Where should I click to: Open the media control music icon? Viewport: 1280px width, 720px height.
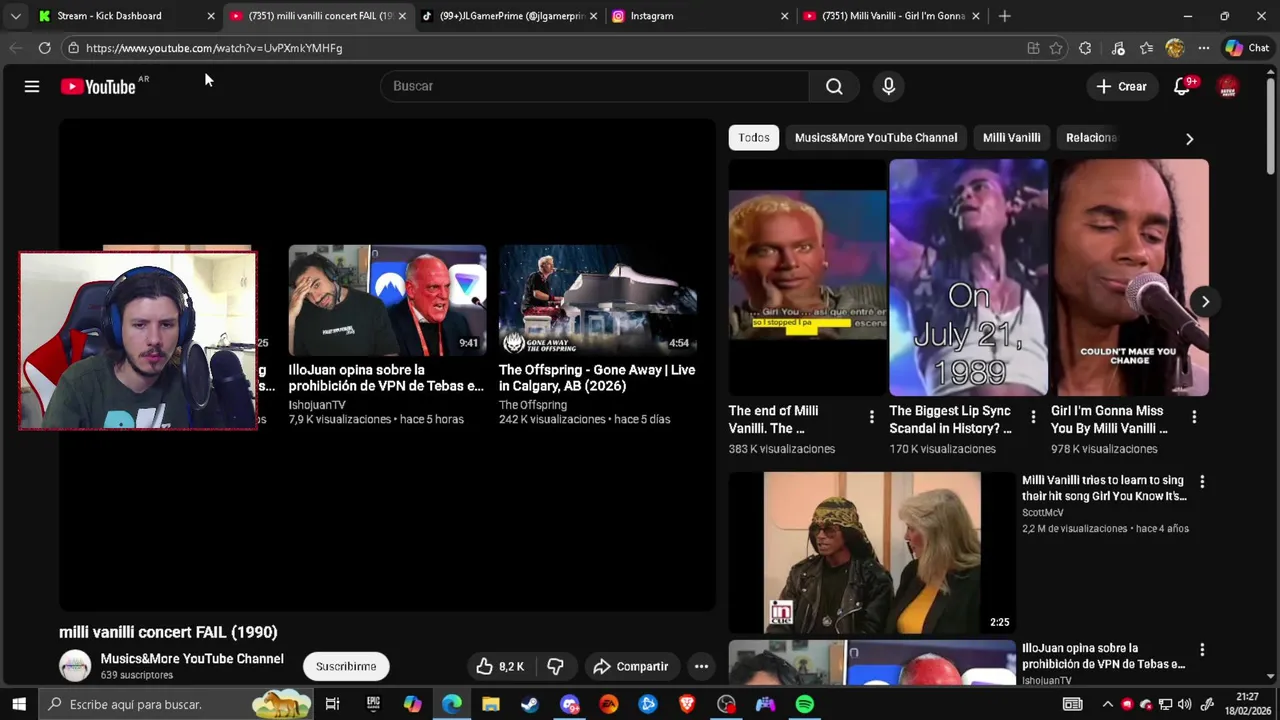(x=1118, y=48)
